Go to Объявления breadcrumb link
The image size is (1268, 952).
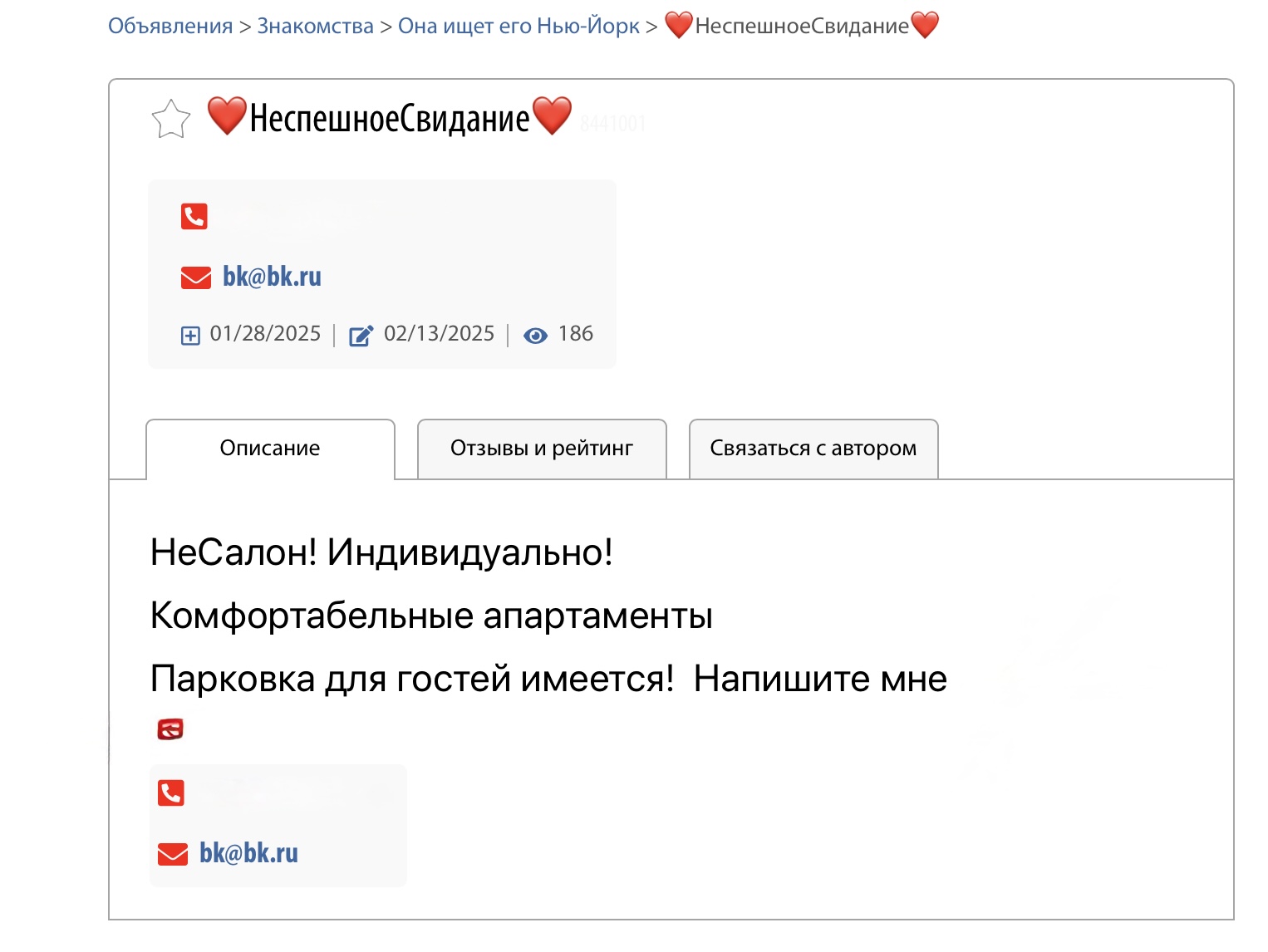coord(170,26)
